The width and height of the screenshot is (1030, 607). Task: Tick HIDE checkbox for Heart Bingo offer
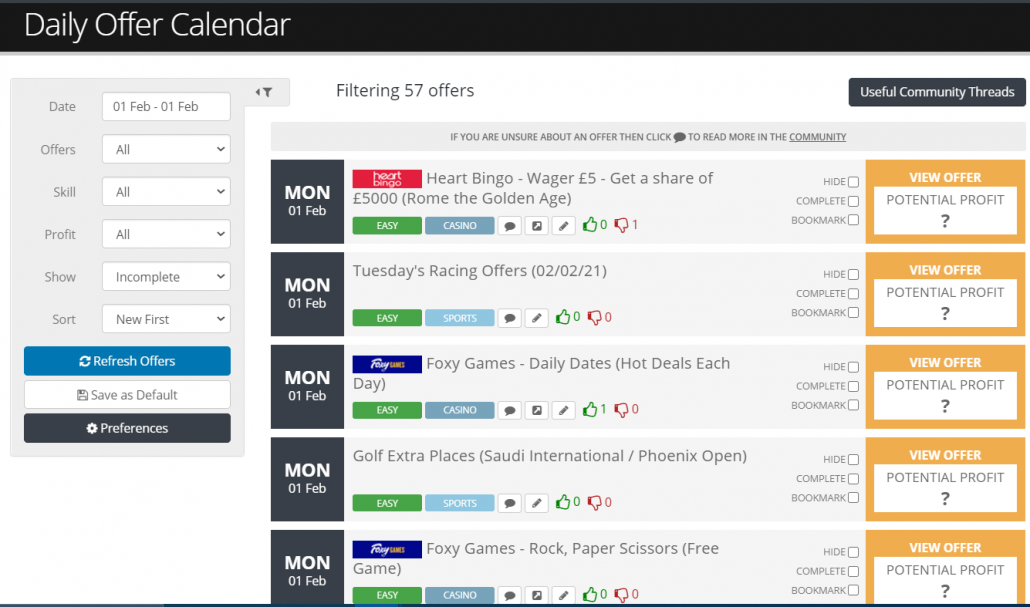[853, 182]
